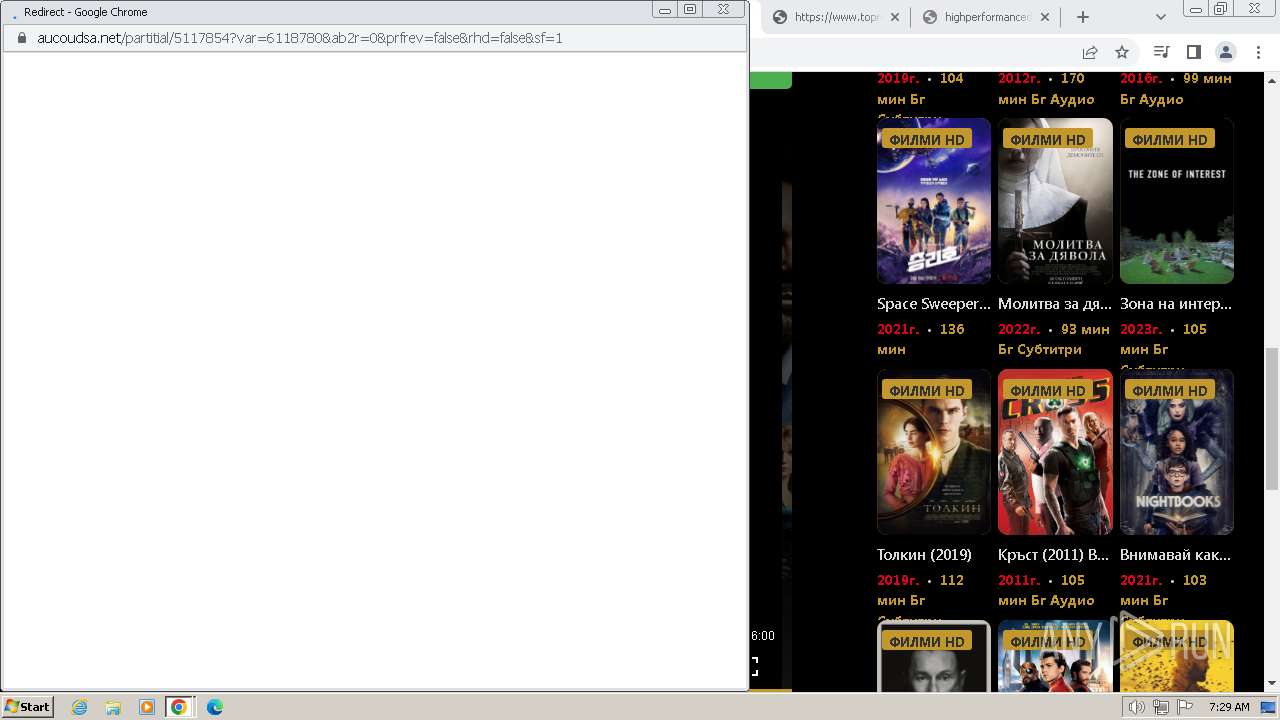The width and height of the screenshot is (1280, 720).
Task: Close the highperformance tab
Action: pos(1045,17)
